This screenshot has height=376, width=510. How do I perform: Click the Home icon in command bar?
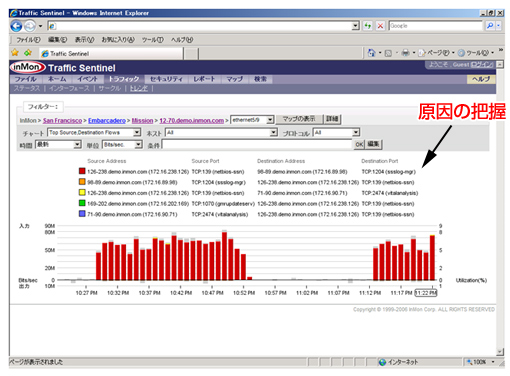point(371,53)
